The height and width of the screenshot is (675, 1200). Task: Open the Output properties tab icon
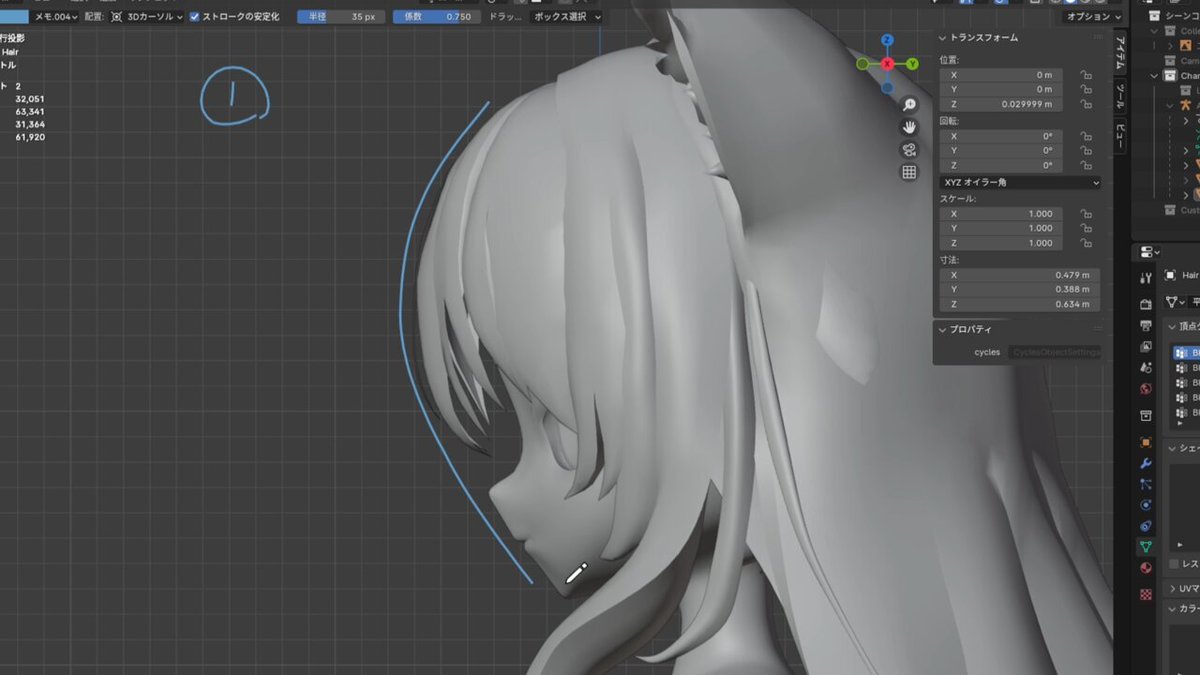click(x=1146, y=325)
